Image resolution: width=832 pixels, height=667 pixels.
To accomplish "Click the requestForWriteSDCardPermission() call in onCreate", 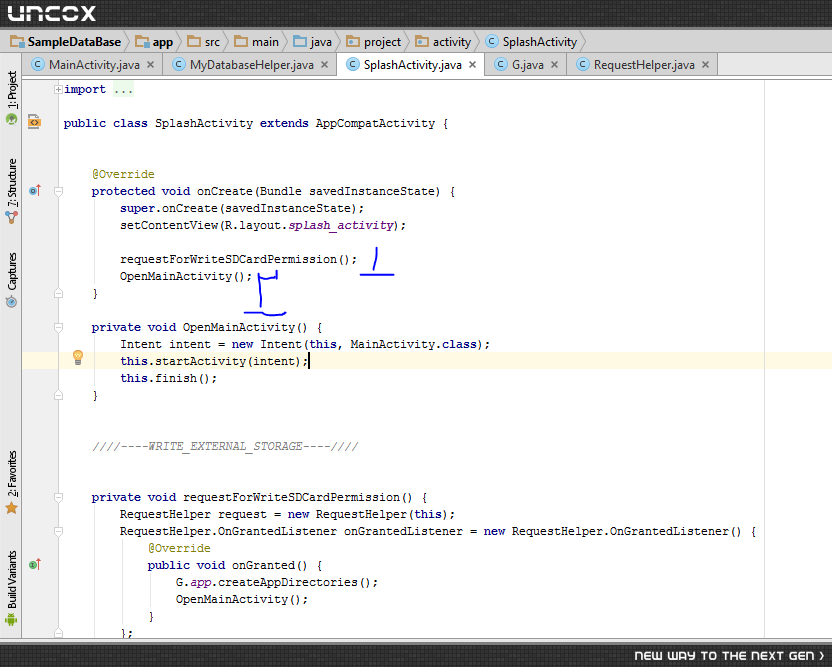I will tap(238, 259).
